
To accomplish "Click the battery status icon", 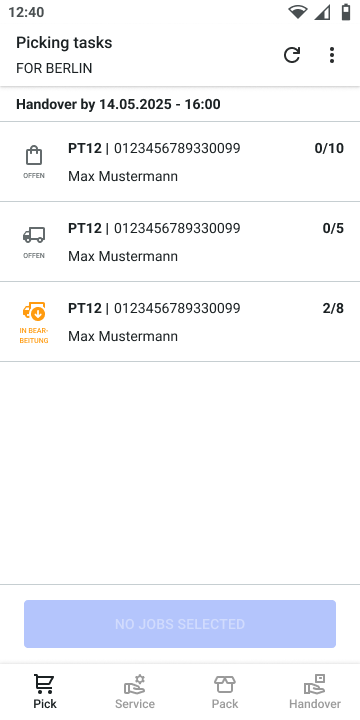I will click(x=346, y=12).
